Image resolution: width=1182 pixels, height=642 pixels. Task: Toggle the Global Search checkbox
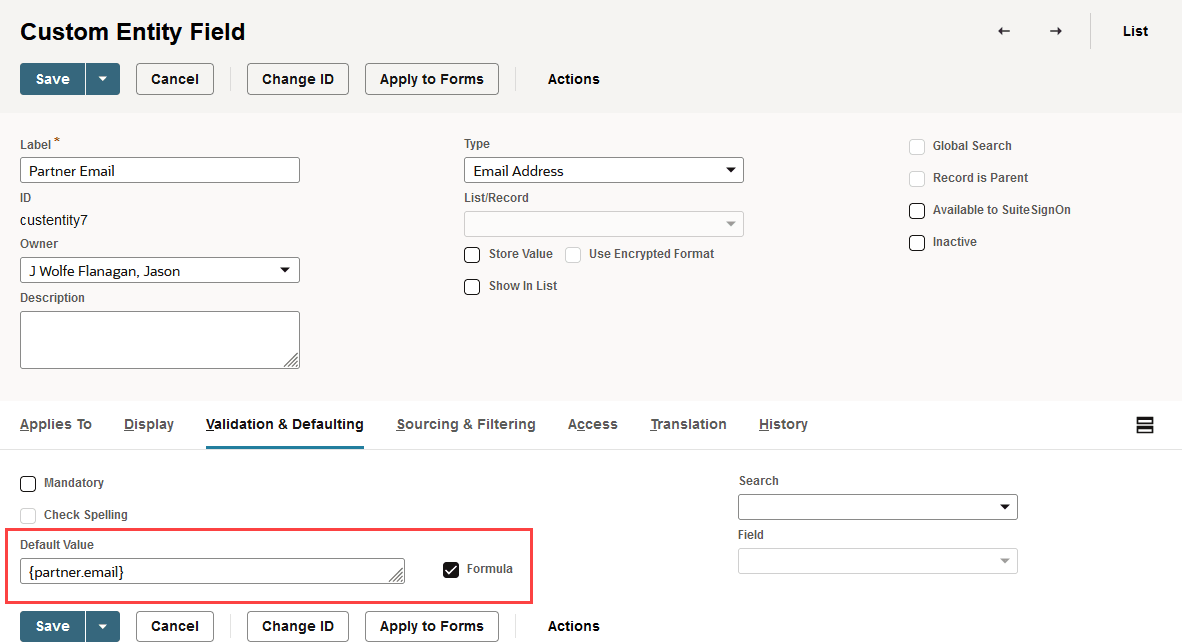(917, 147)
